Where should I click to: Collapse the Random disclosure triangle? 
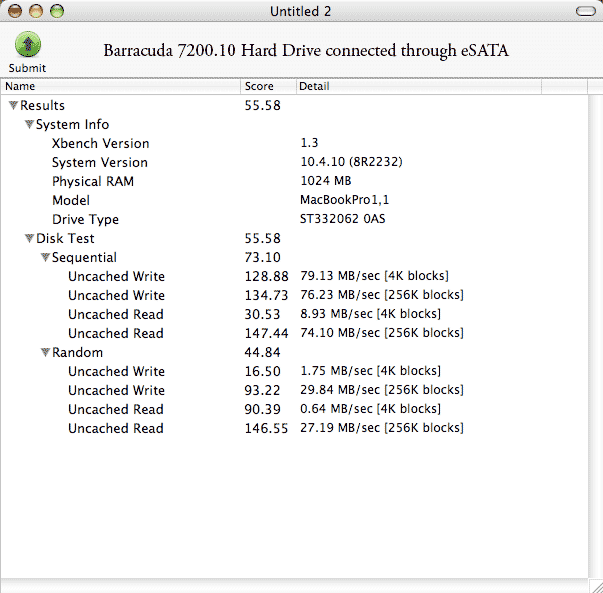click(x=45, y=352)
